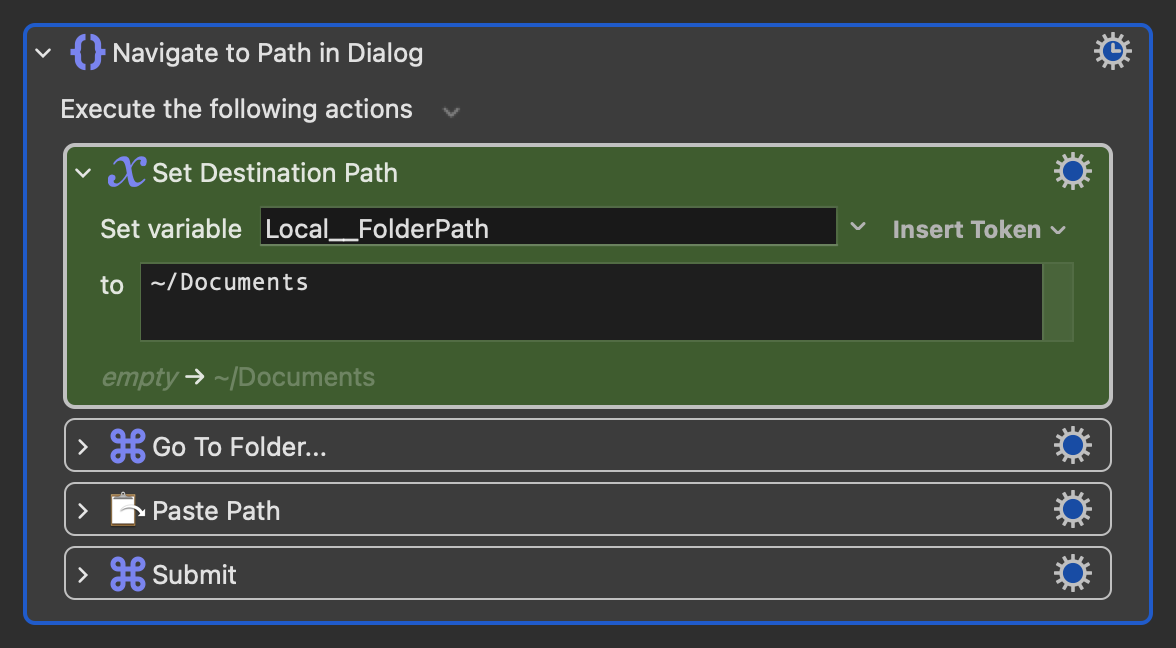
Task: Open gear menu for Set Destination Path
Action: (x=1072, y=172)
